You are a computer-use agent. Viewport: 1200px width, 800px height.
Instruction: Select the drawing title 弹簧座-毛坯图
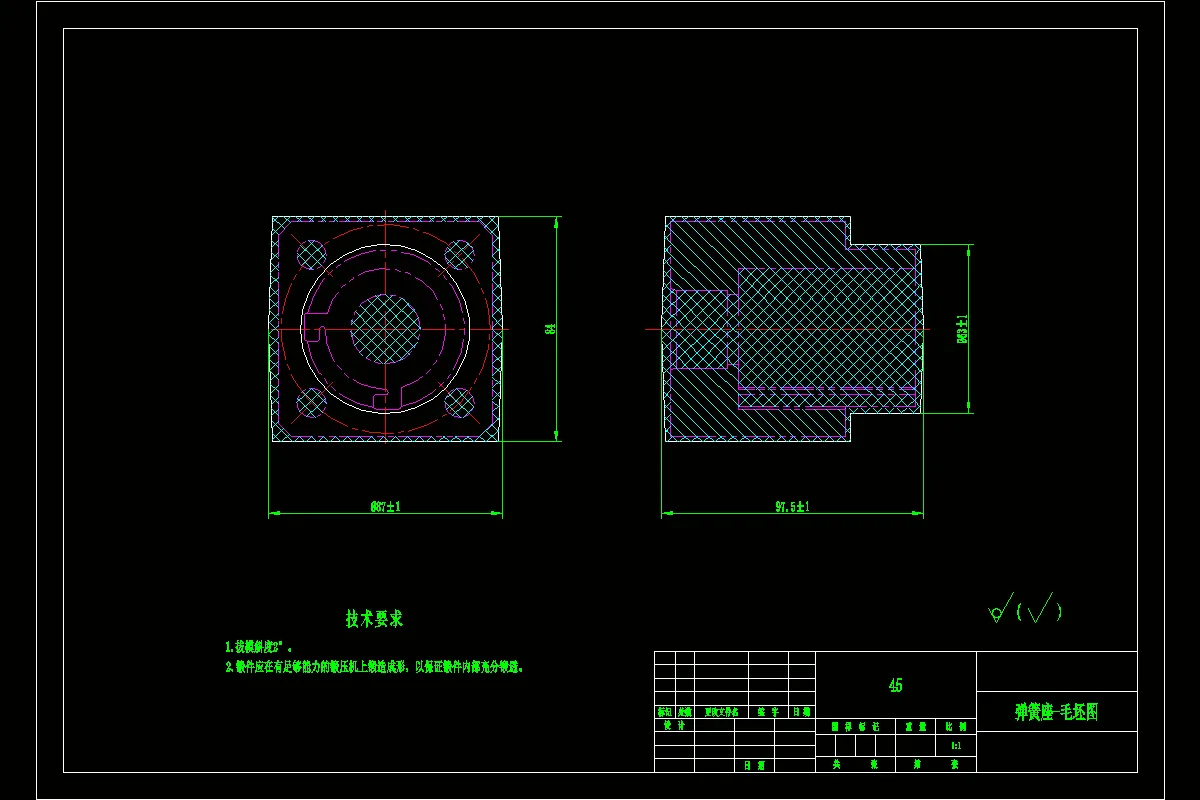pyautogui.click(x=1056, y=712)
